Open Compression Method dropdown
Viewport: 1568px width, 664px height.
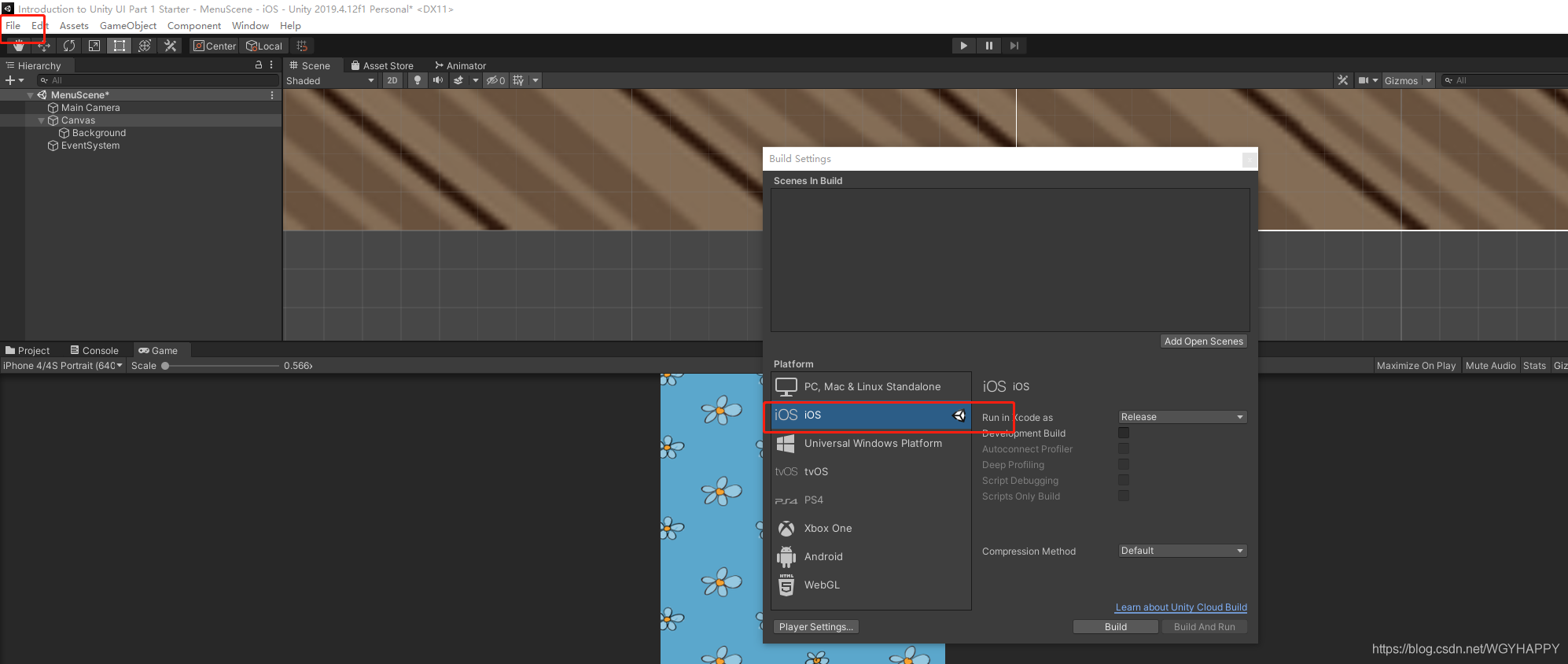pos(1183,551)
